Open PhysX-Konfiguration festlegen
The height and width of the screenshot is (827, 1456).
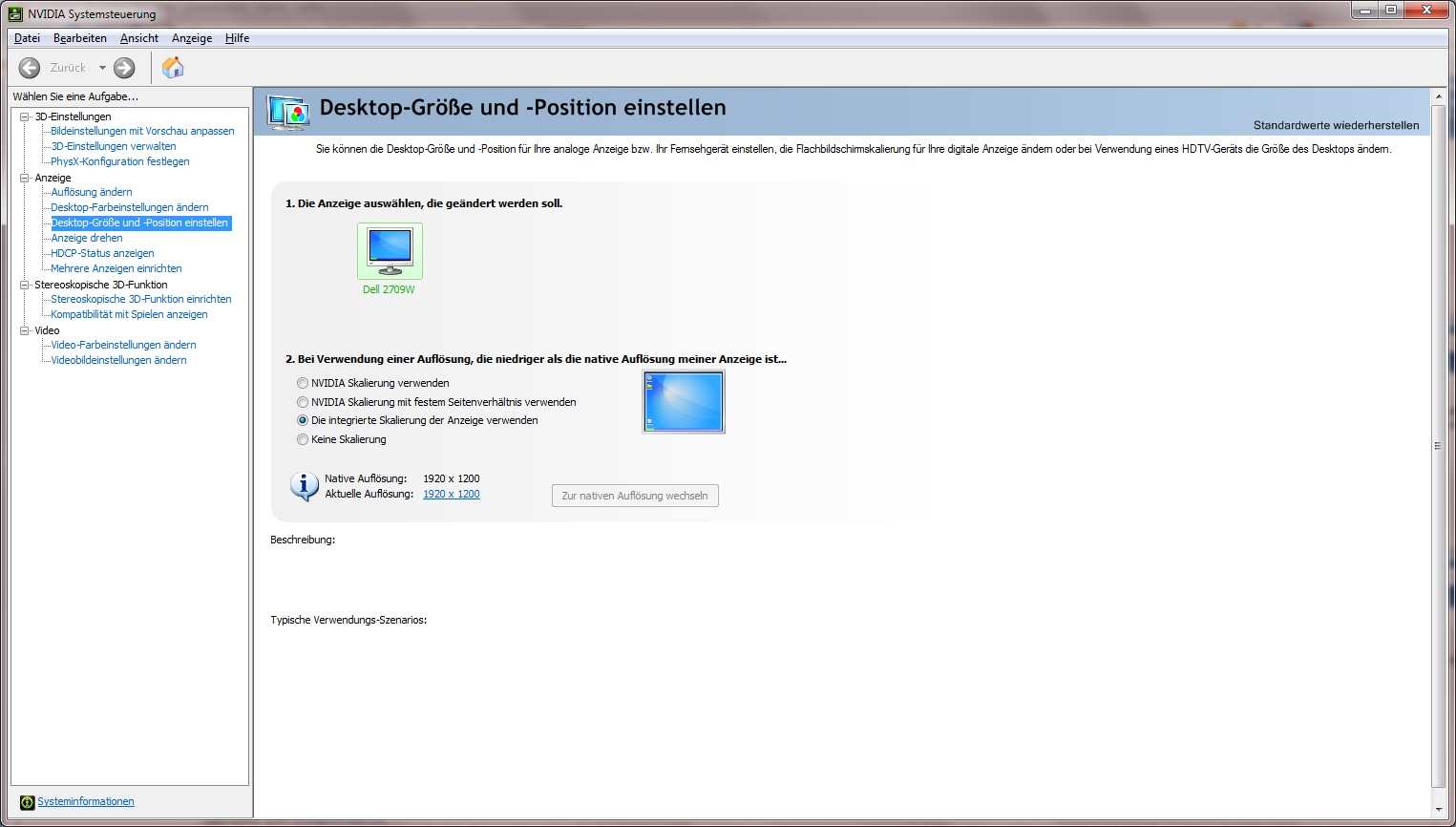[120, 161]
